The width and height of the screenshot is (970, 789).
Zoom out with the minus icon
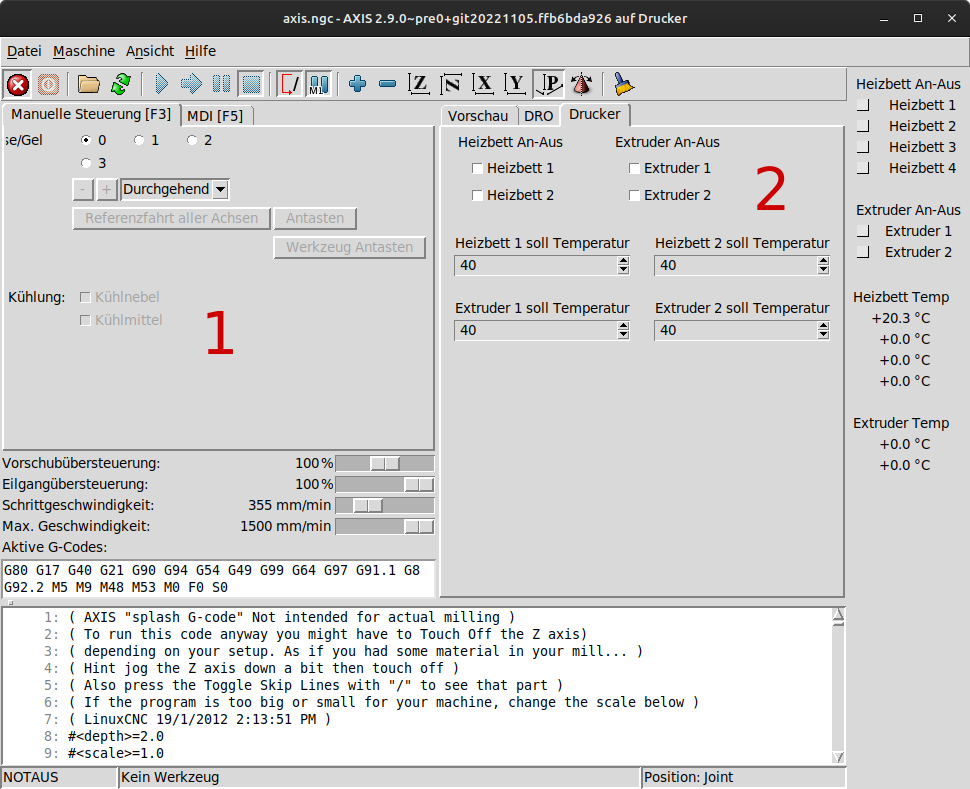pos(388,84)
